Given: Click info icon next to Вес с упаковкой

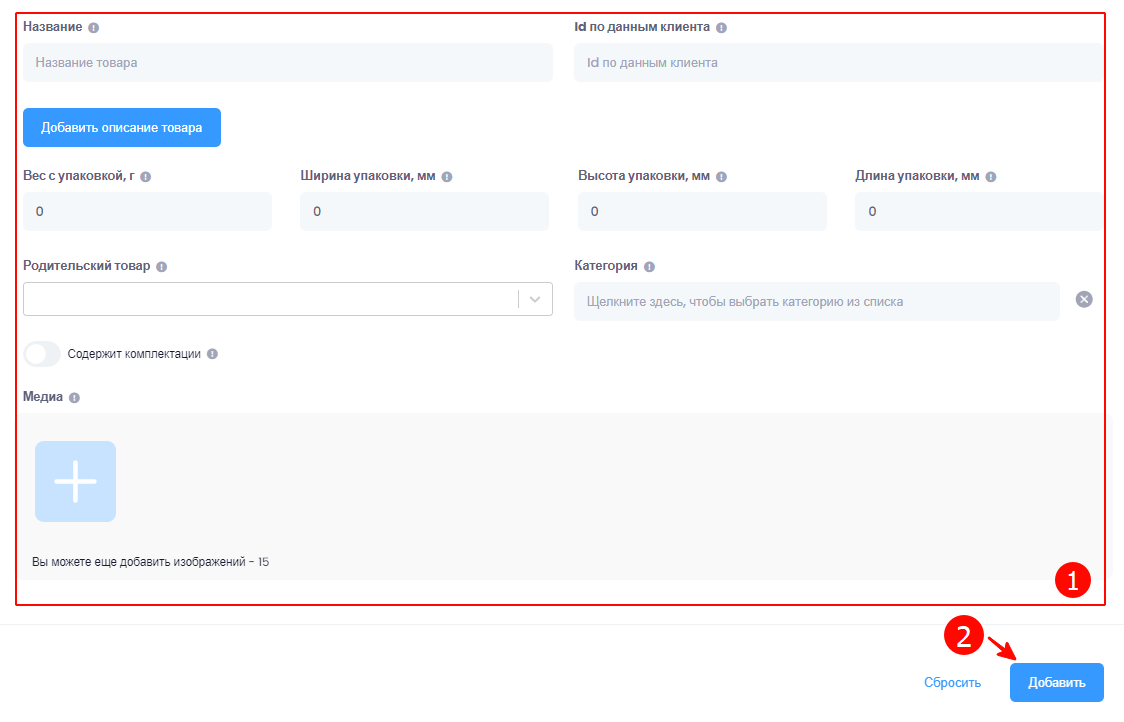Looking at the screenshot, I should click(146, 176).
